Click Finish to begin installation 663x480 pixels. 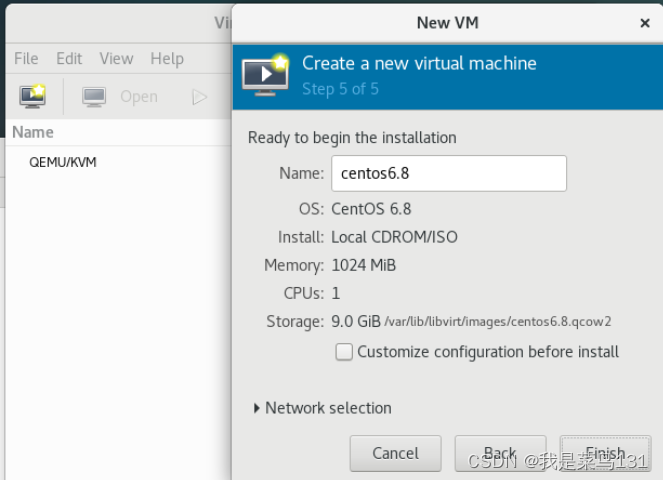click(605, 453)
